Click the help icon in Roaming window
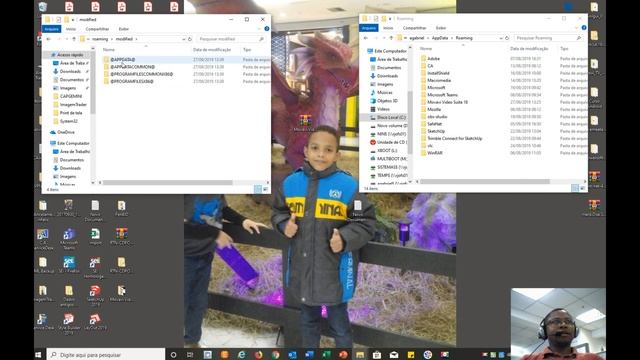The height and width of the screenshot is (360, 640). 584,28
